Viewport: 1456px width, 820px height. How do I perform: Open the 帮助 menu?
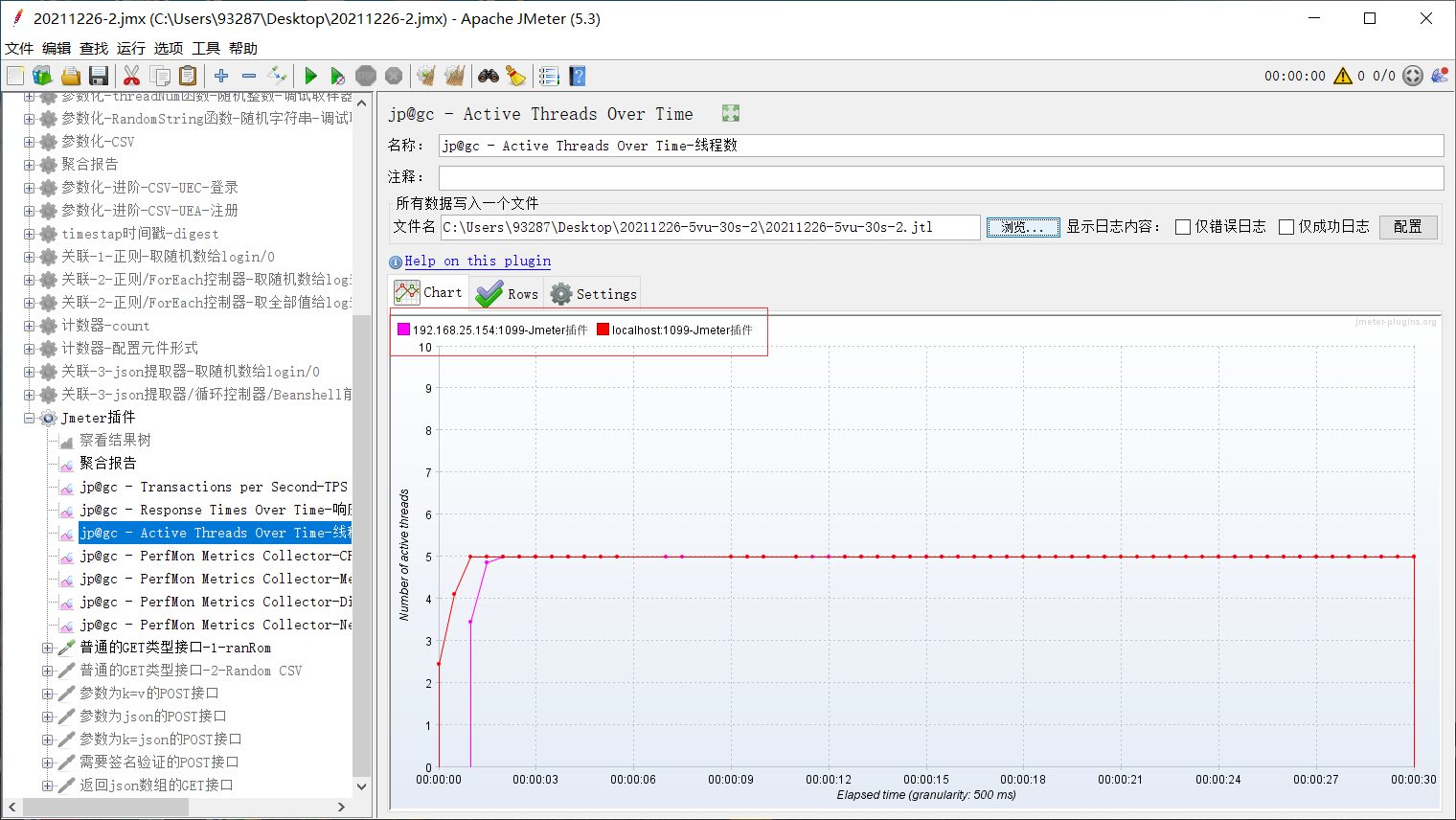click(x=243, y=48)
